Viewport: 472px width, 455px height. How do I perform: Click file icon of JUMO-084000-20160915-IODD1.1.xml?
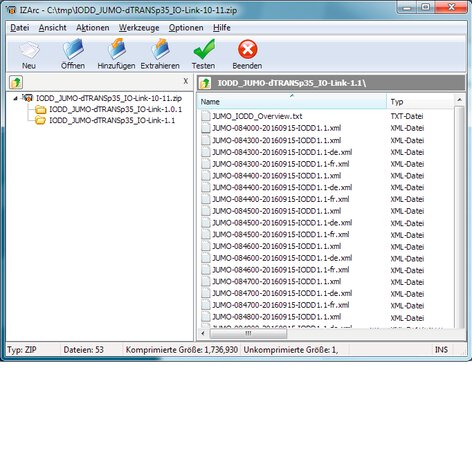(206, 128)
